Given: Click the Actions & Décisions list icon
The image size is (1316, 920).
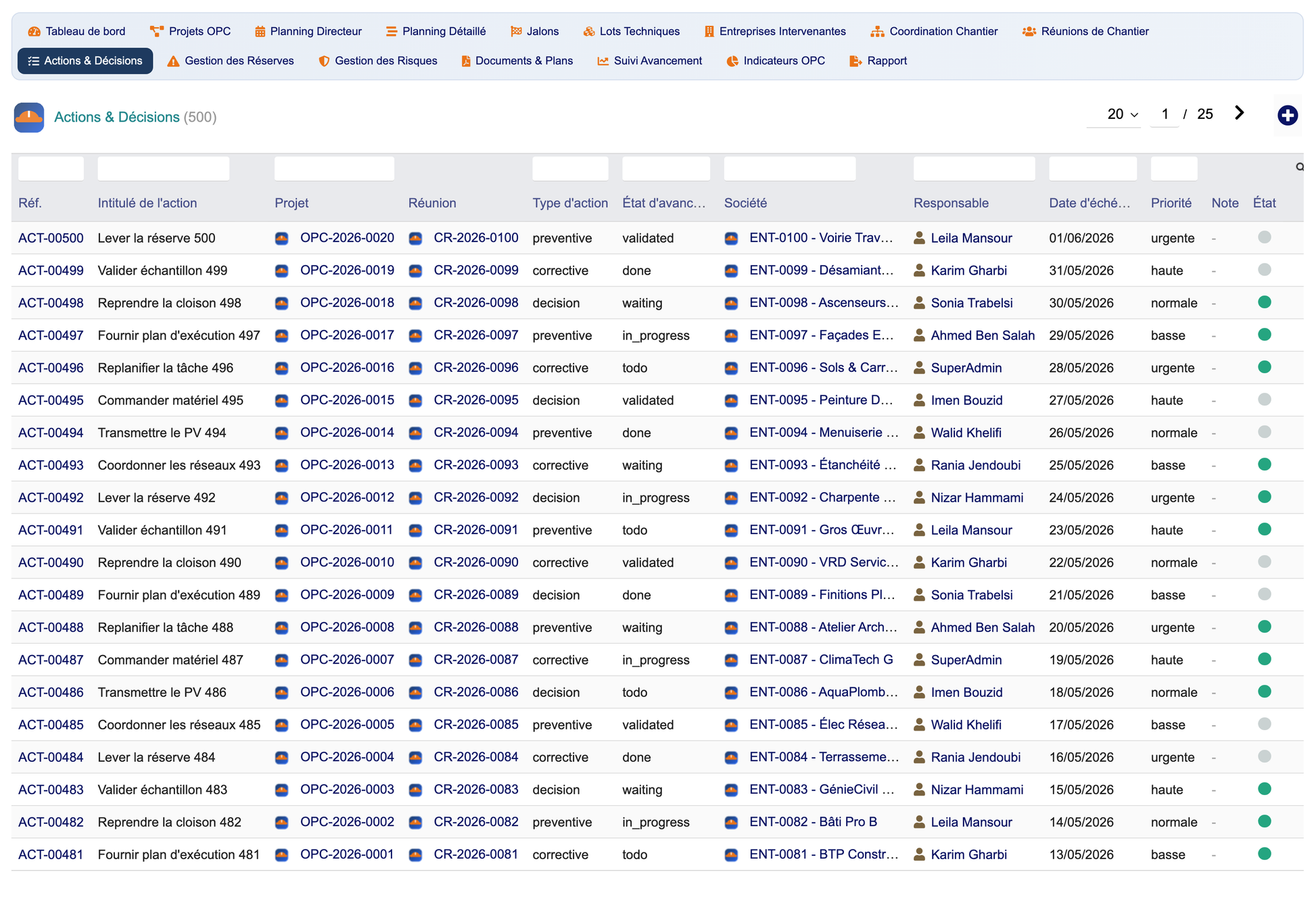Looking at the screenshot, I should point(33,61).
